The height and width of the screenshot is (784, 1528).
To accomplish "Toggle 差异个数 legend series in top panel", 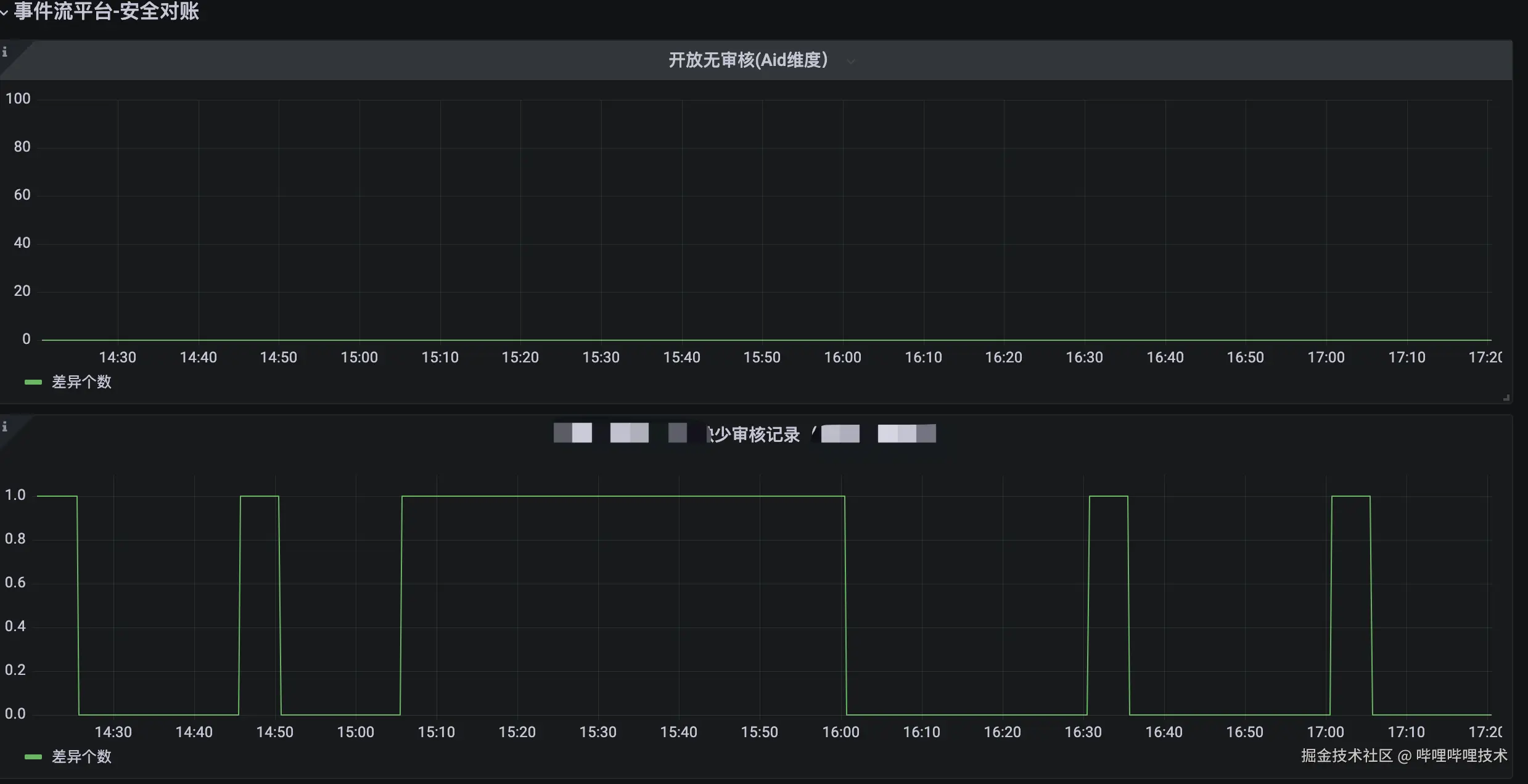I will [81, 382].
